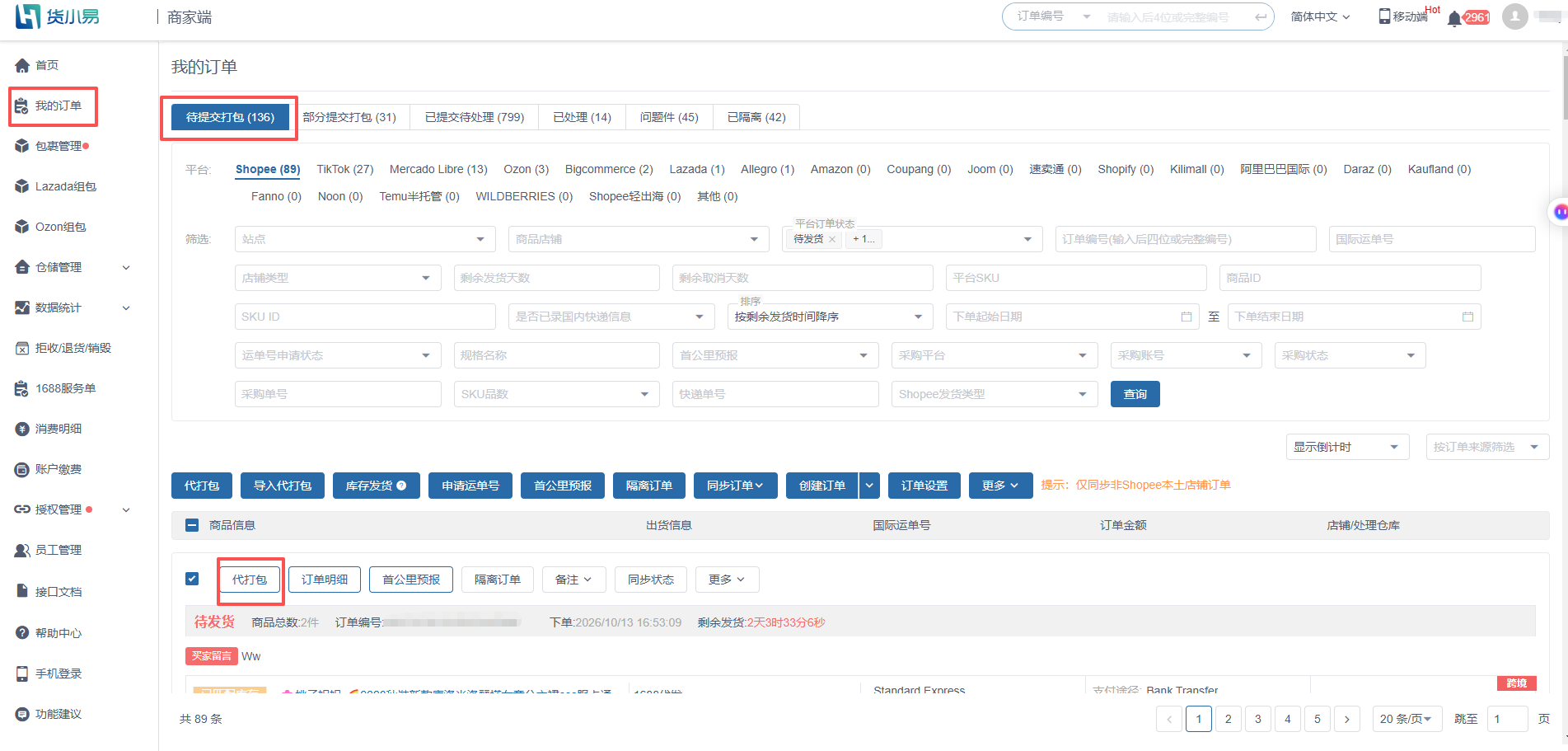The width and height of the screenshot is (1568, 751).
Task: Remove the 待发货 status tag
Action: (832, 239)
